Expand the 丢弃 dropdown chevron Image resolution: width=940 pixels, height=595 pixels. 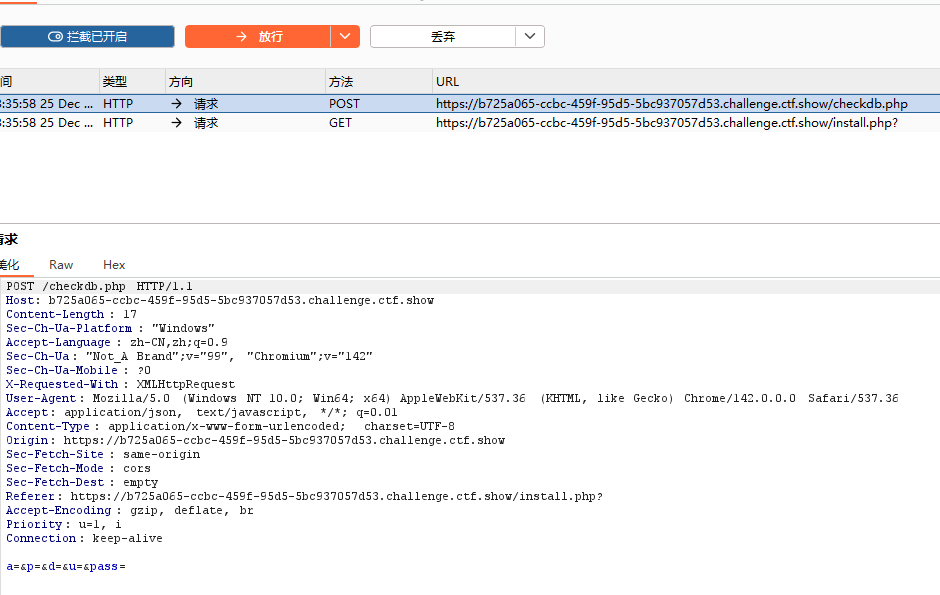coord(530,37)
